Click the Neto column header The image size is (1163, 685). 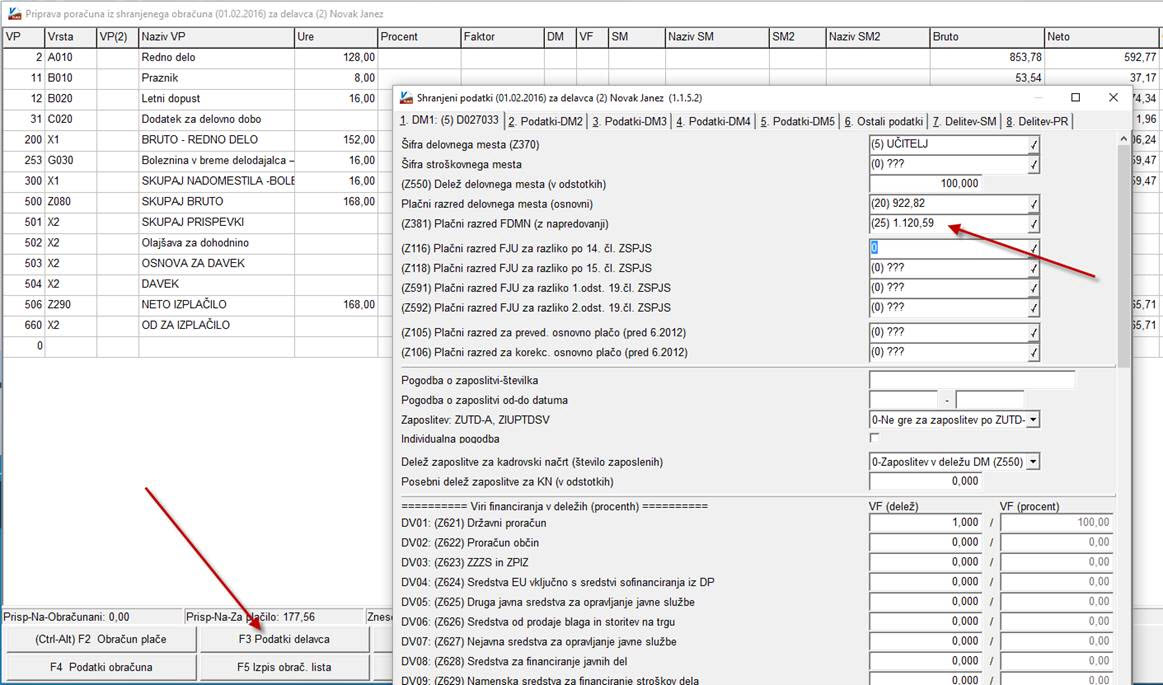pyautogui.click(x=1102, y=36)
